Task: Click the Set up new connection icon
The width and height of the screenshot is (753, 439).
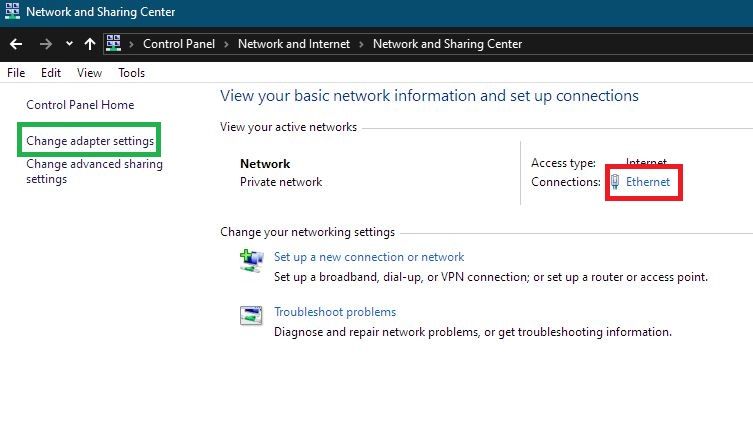Action: pyautogui.click(x=251, y=260)
